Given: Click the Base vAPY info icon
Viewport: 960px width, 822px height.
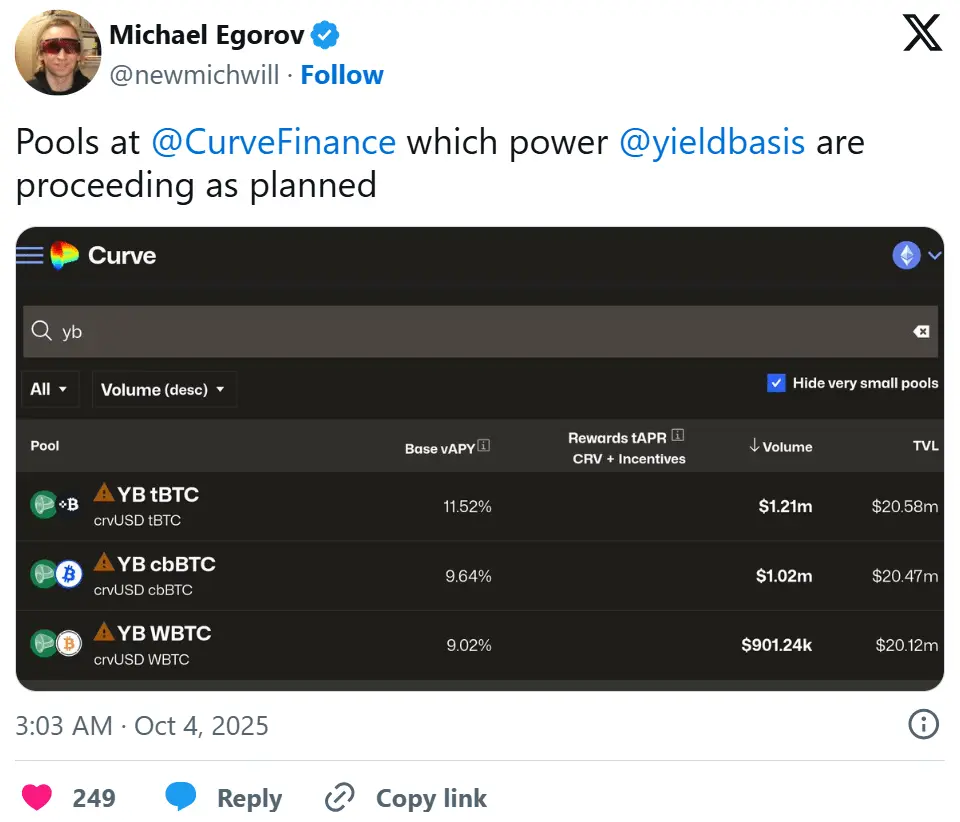Looking at the screenshot, I should (x=484, y=447).
